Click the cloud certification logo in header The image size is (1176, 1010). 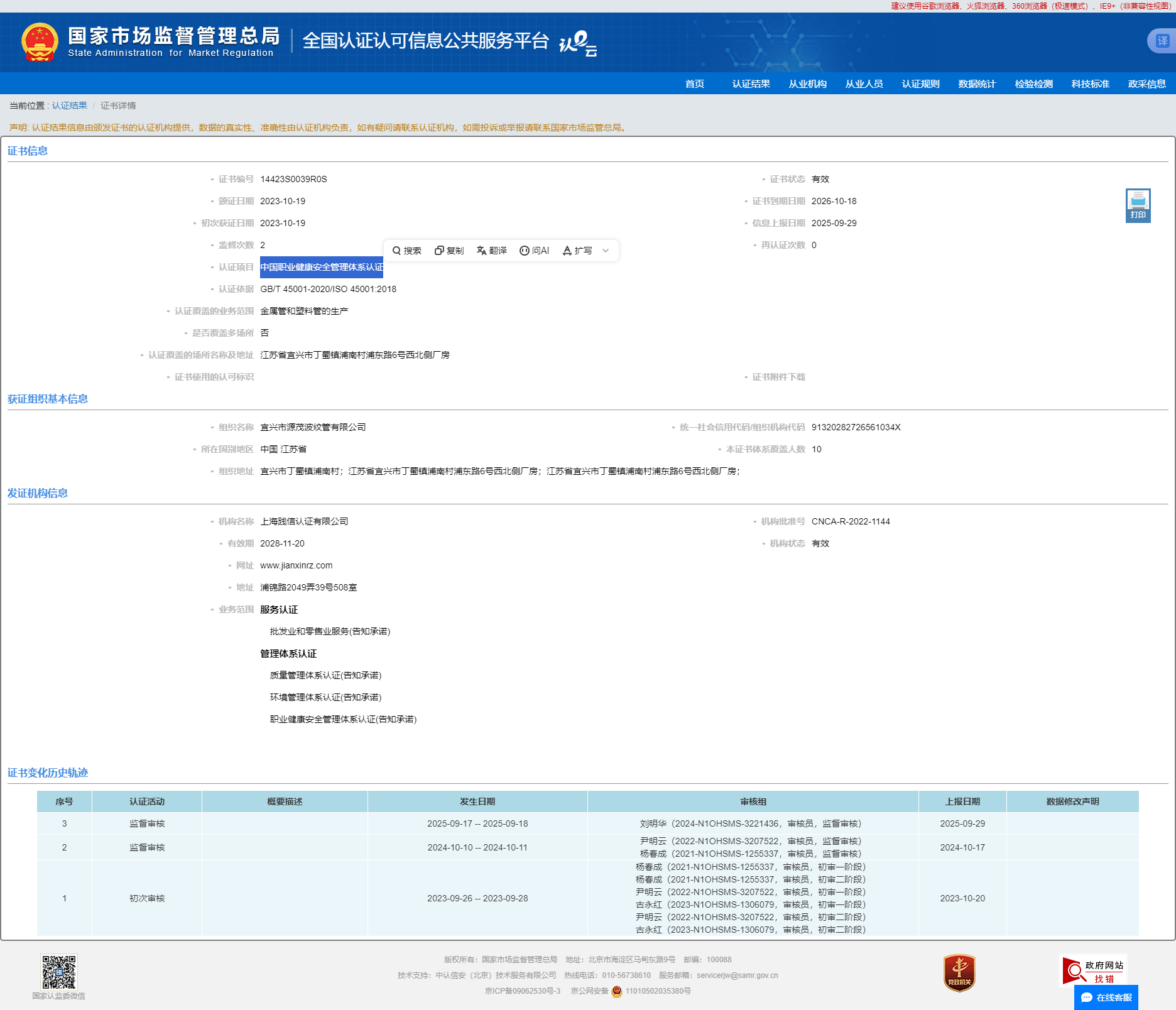point(578,43)
